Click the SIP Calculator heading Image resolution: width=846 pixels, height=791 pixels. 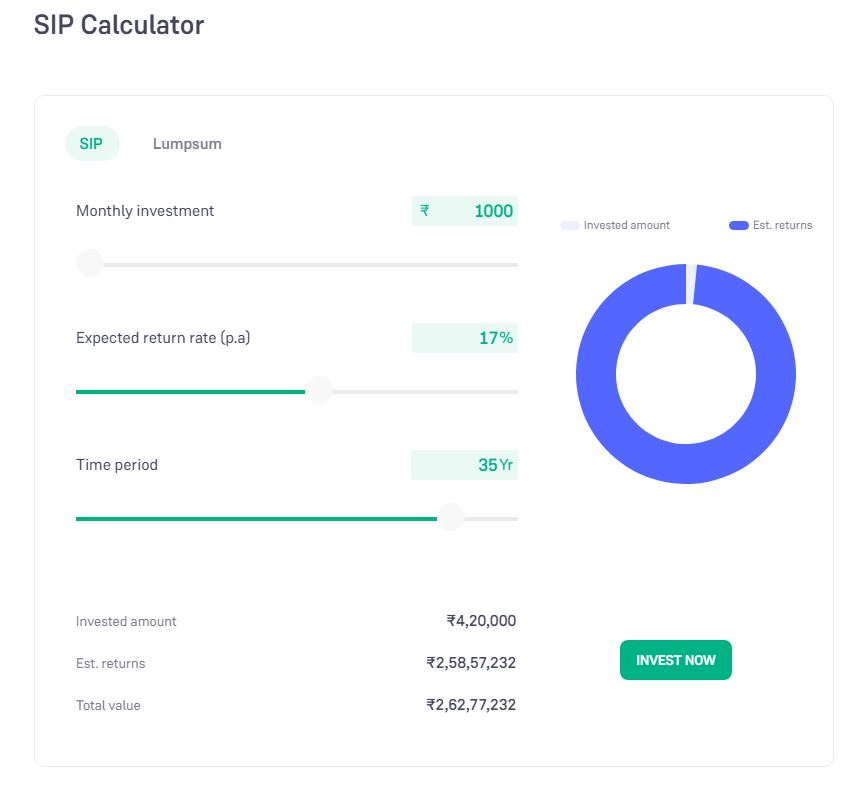pos(119,25)
